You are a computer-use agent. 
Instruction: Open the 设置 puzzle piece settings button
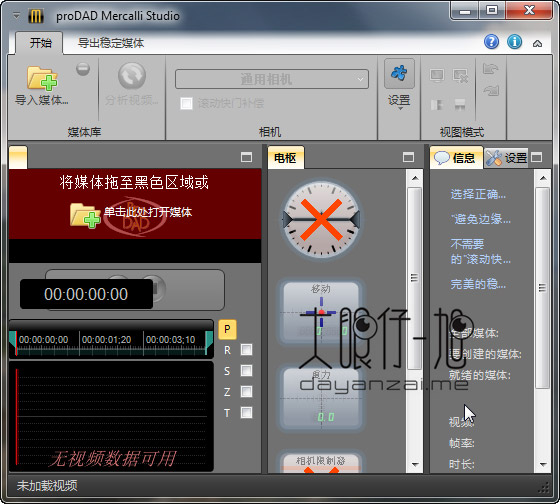[399, 73]
